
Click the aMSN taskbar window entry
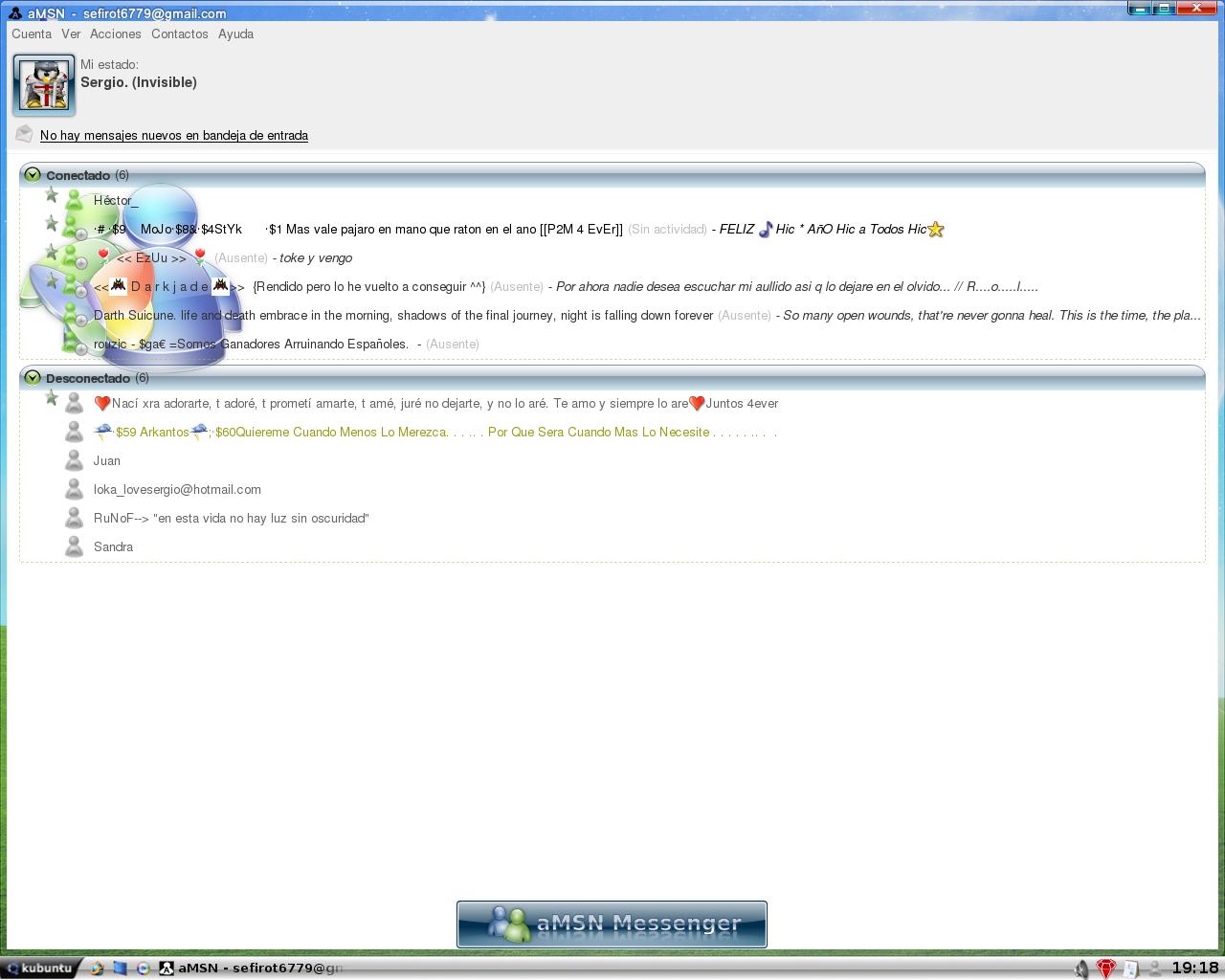251,969
